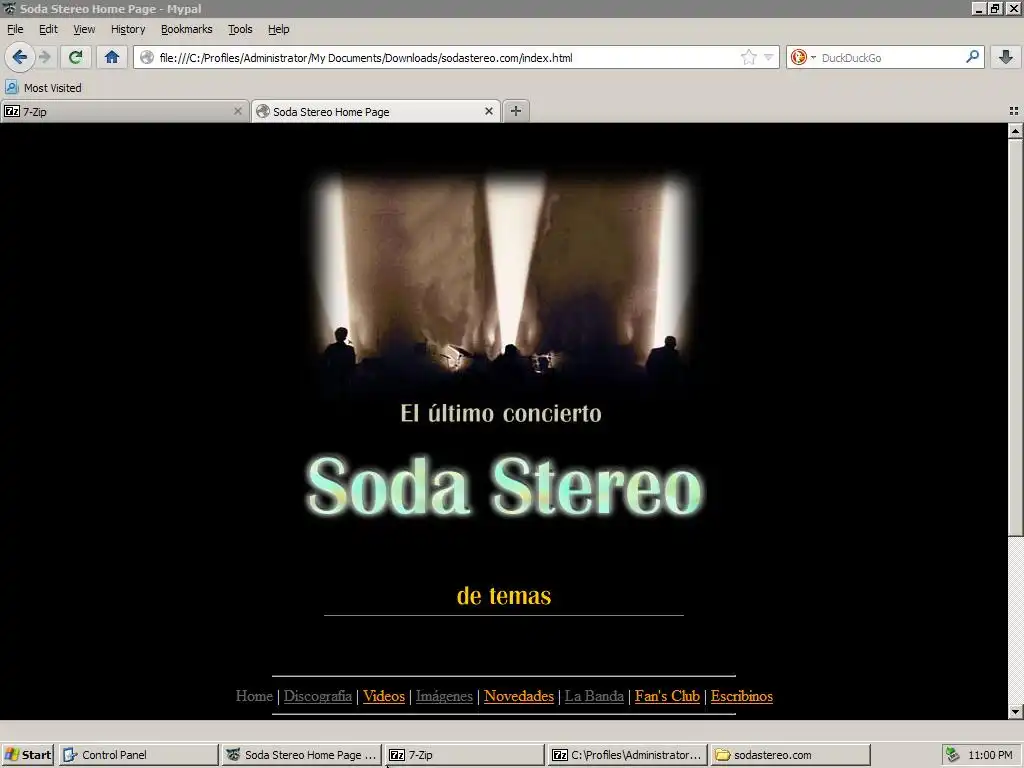Open a new tab with the plus button
Screen dimensions: 1024x768
coord(516,111)
